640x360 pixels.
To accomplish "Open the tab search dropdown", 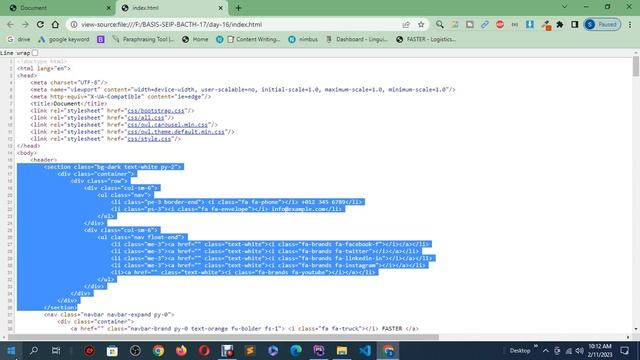I will [564, 7].
